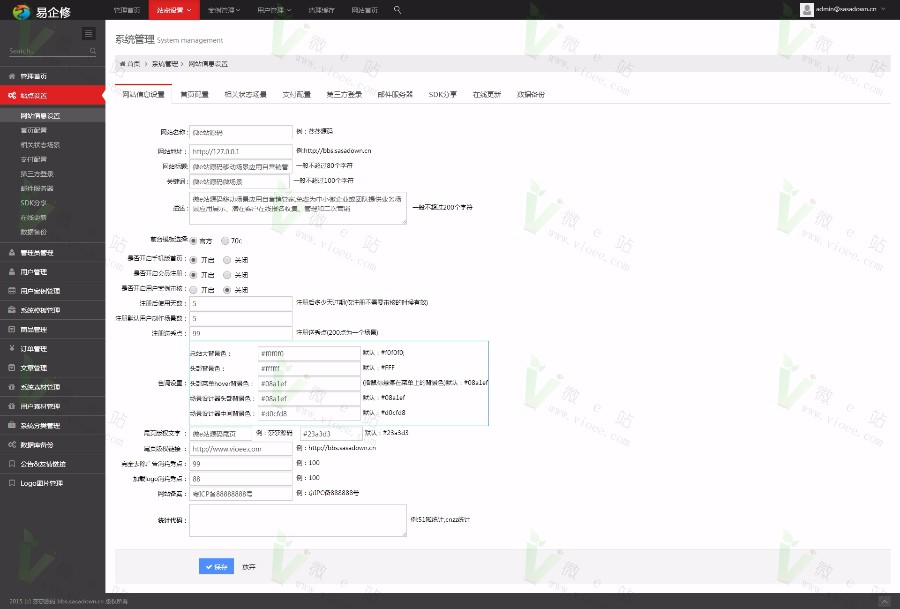Click the #d0cfd8 color field

tap(309, 413)
